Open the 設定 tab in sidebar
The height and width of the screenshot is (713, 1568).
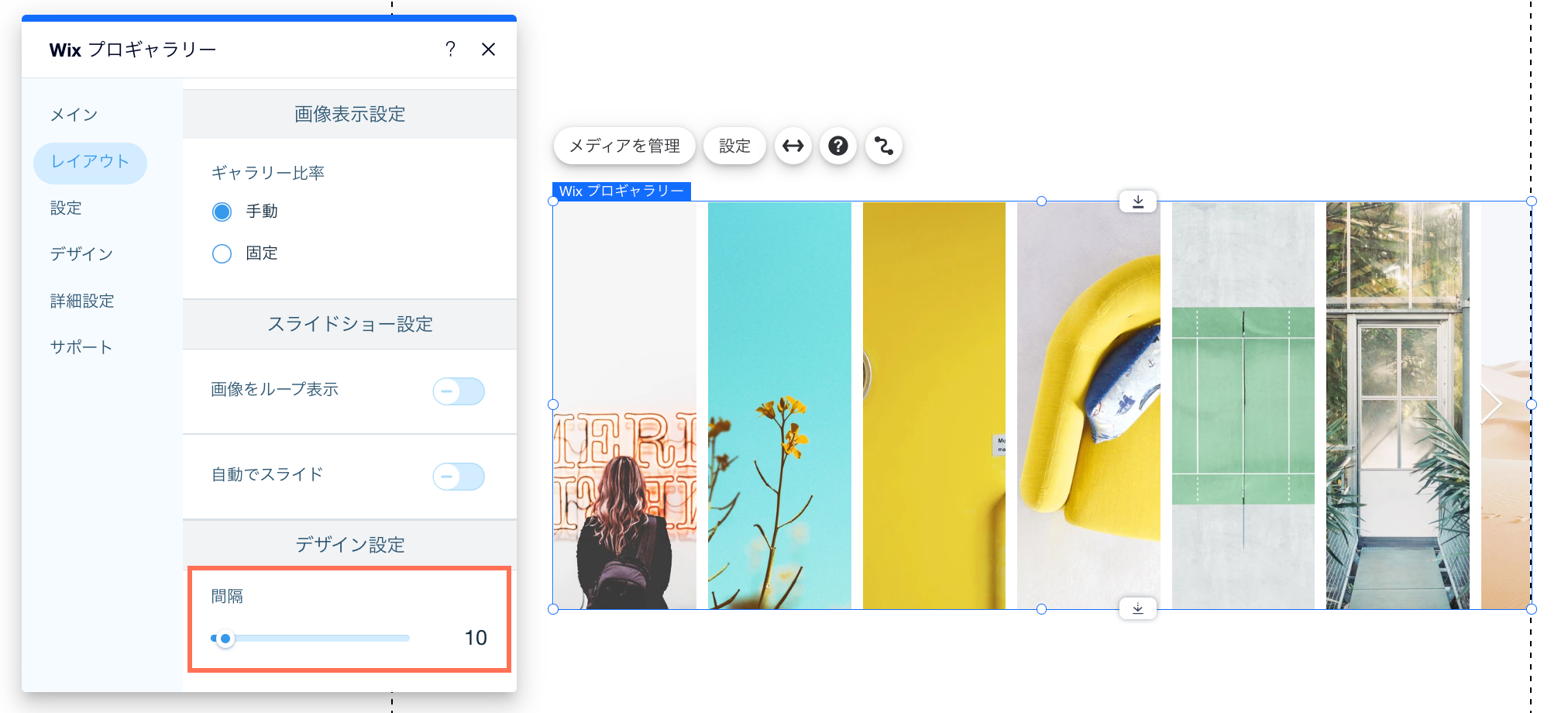click(x=66, y=208)
